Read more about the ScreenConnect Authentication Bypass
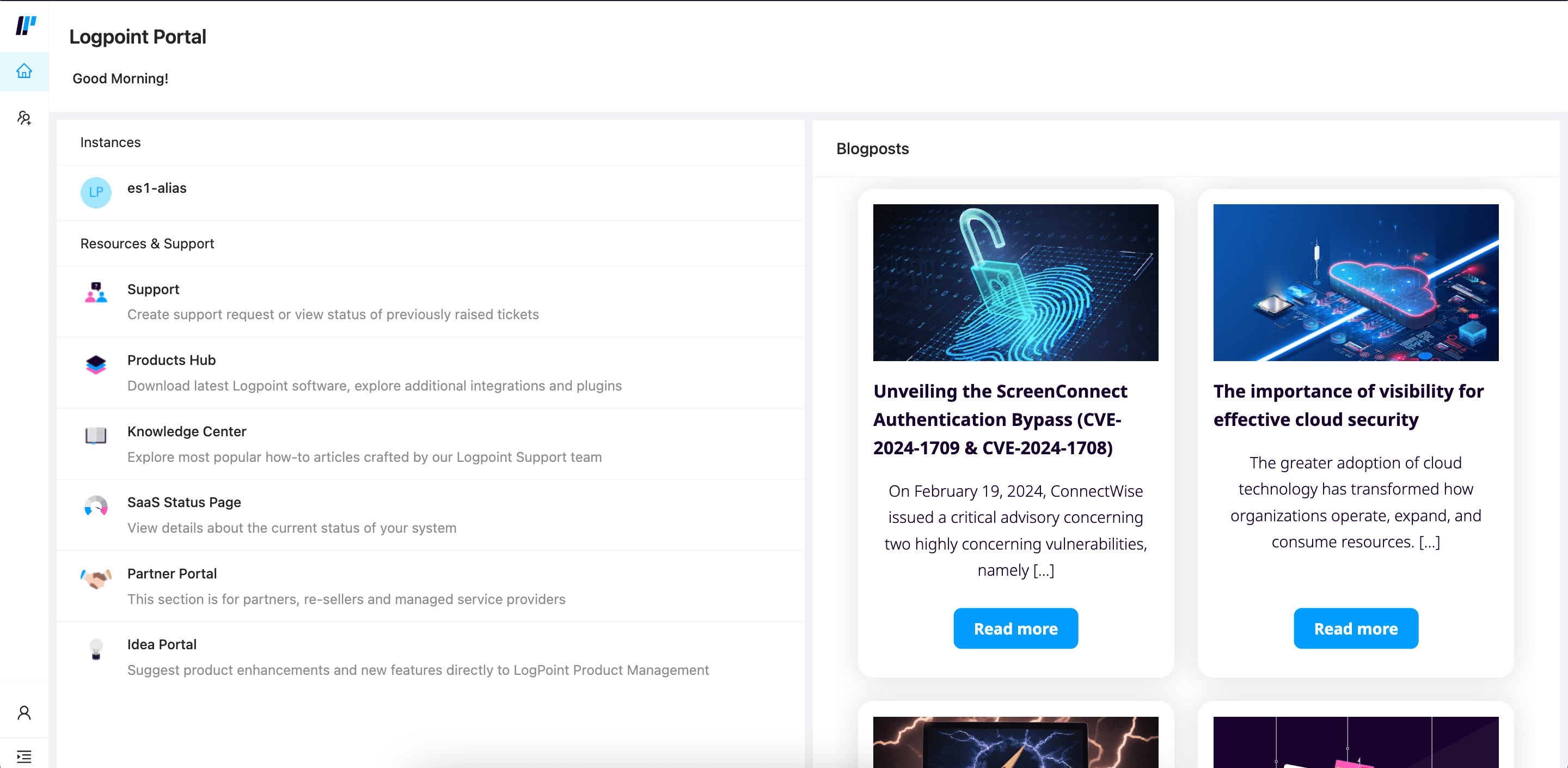This screenshot has height=768, width=1568. coord(1015,629)
